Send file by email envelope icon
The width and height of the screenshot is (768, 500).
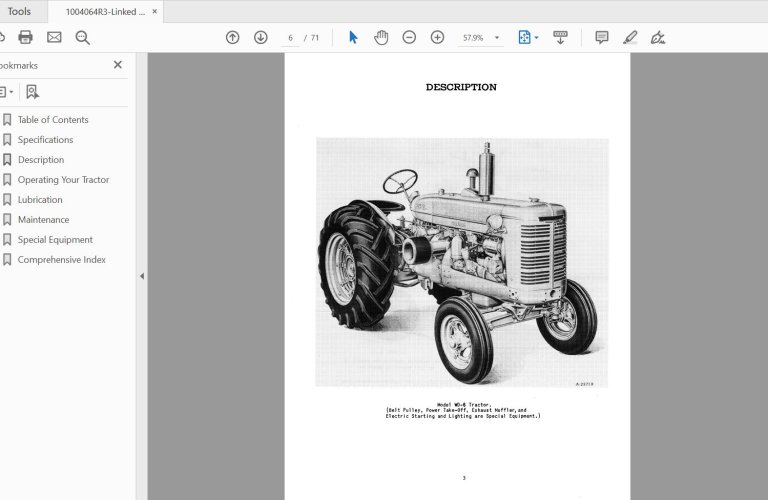pyautogui.click(x=54, y=37)
